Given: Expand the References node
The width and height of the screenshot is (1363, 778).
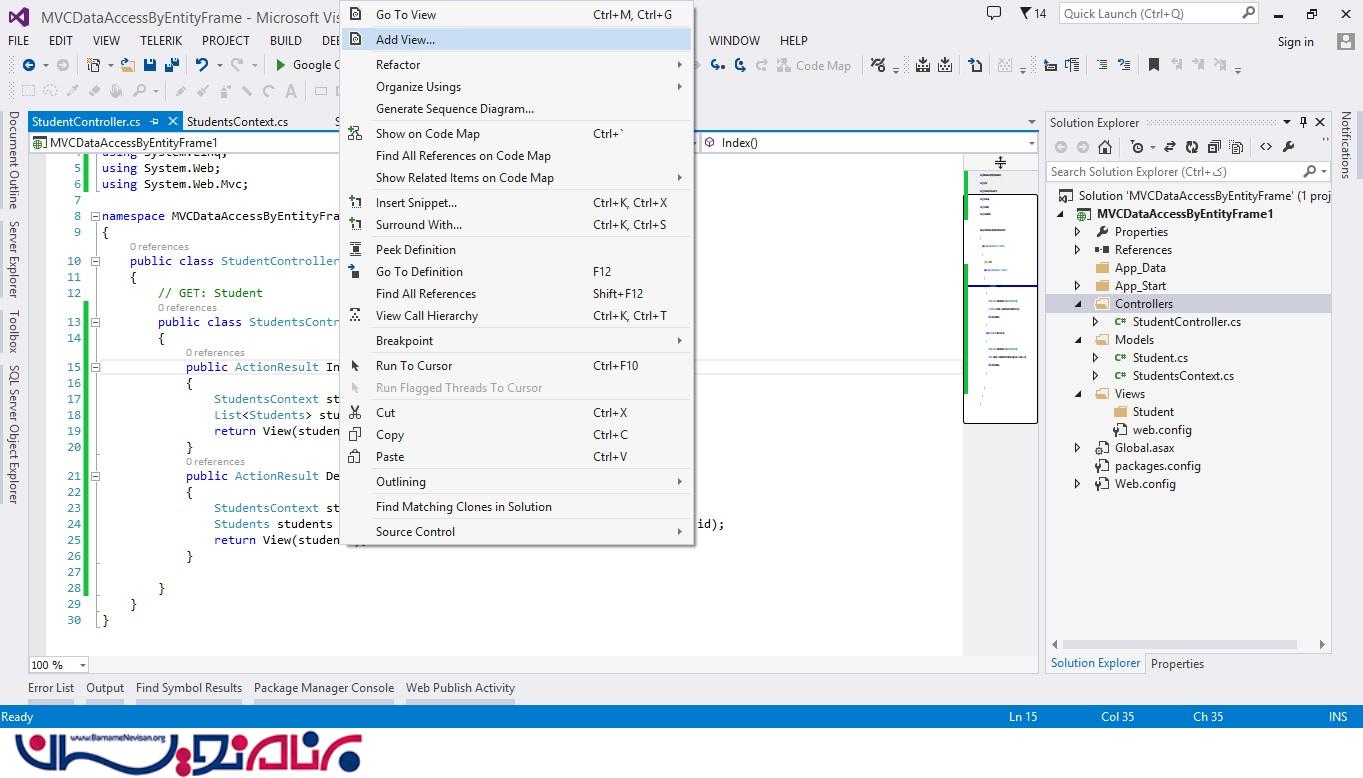Looking at the screenshot, I should point(1077,250).
